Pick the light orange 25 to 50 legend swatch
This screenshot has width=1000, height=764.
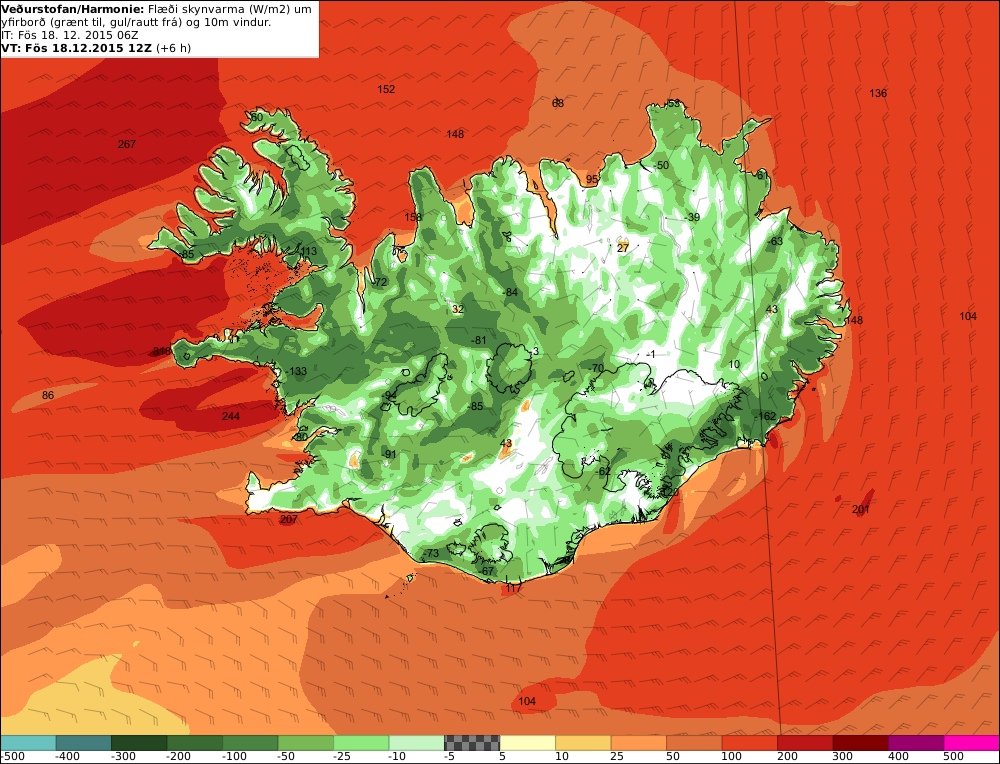tap(638, 742)
